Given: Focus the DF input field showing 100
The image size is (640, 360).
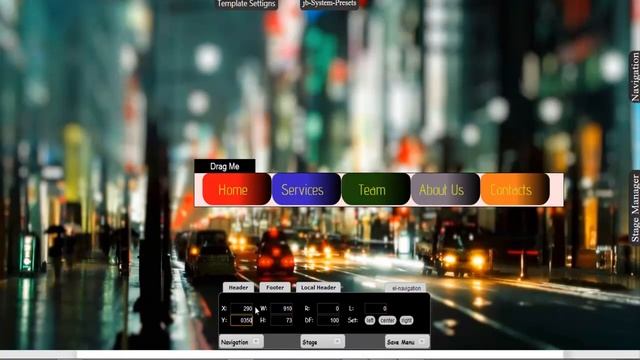Looking at the screenshot, I should (x=329, y=320).
